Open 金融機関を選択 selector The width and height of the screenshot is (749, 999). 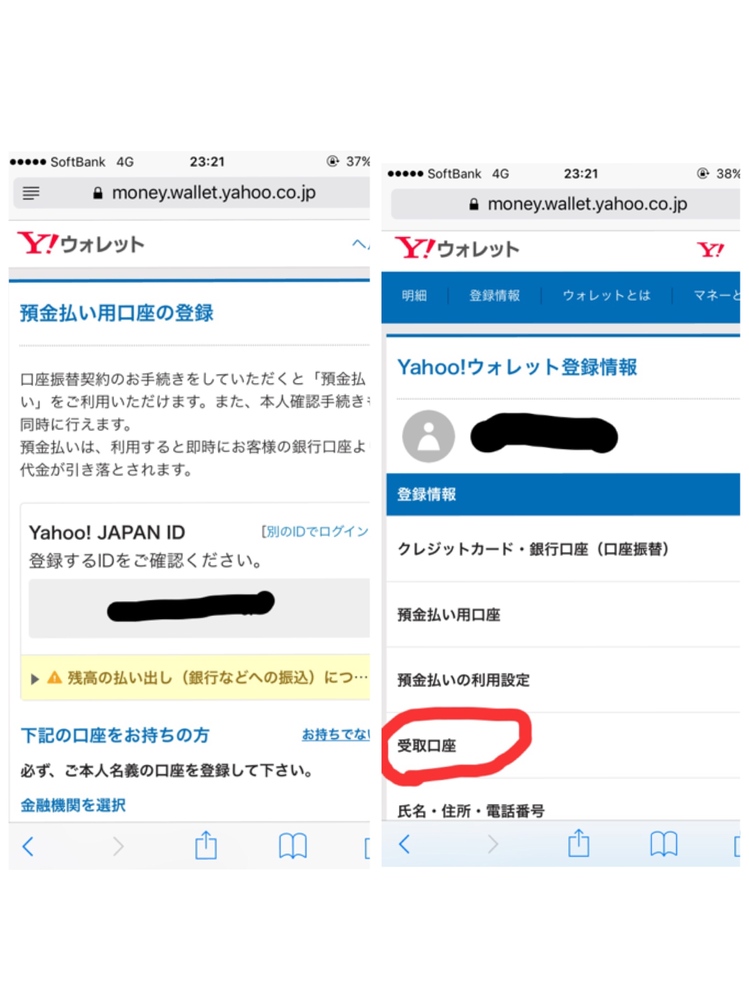click(x=73, y=805)
